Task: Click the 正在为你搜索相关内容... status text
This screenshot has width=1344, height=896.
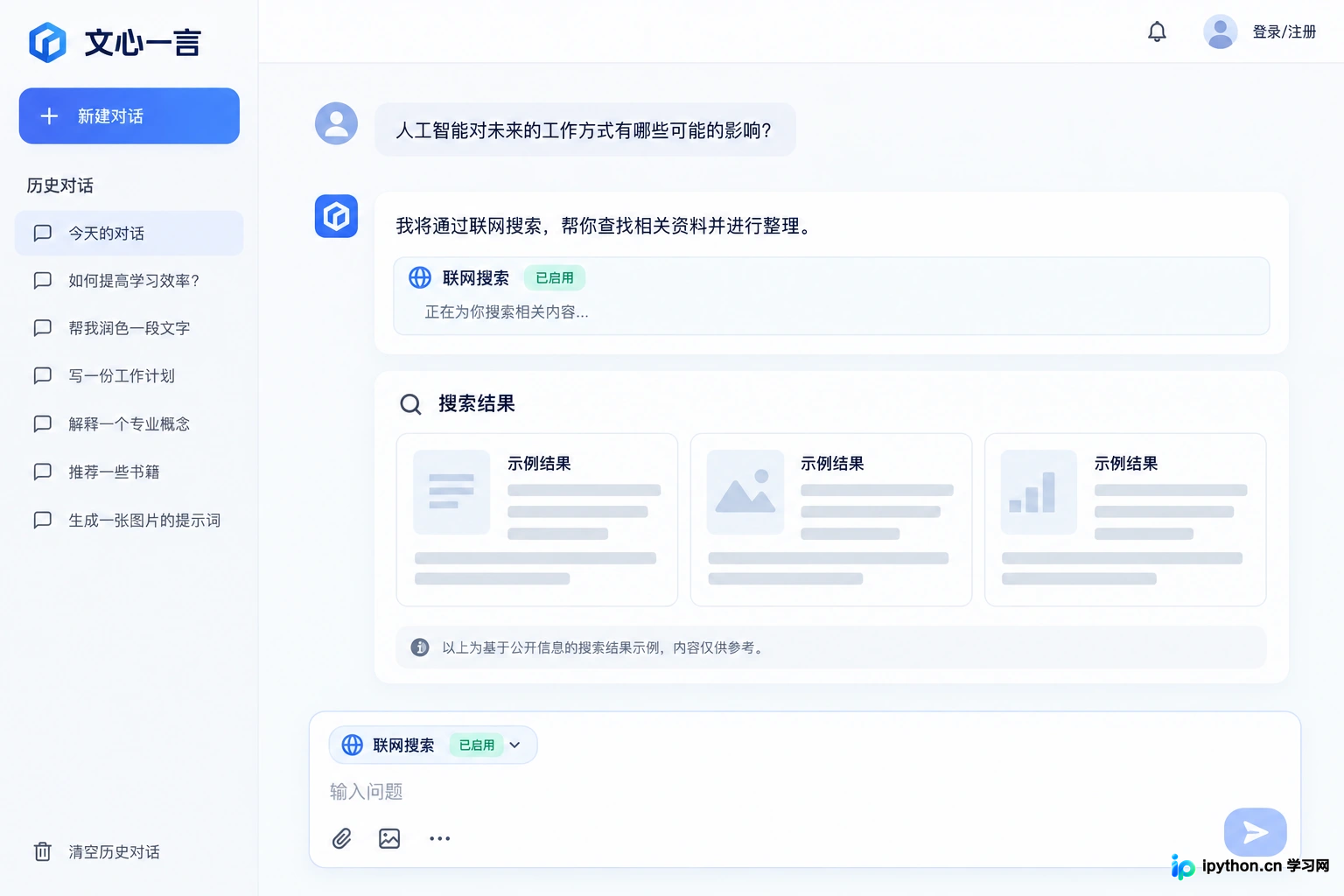Action: point(507,312)
